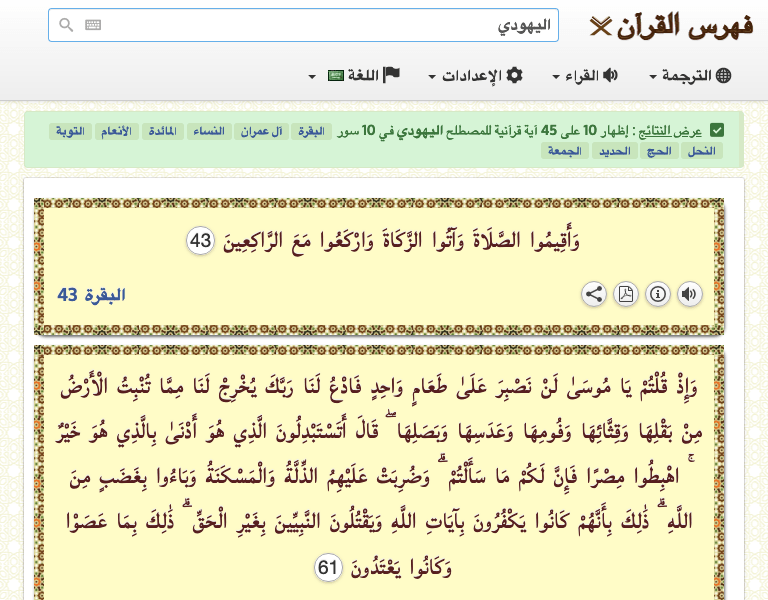Focus the search field containing اليهودي

[x=303, y=25]
